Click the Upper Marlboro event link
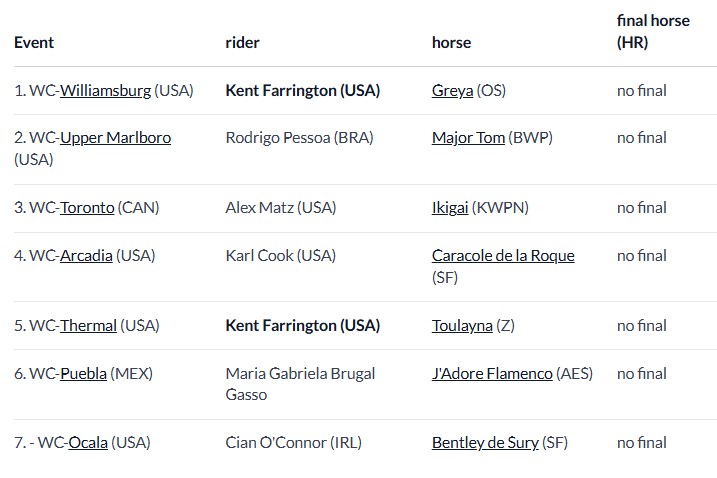 tap(115, 138)
